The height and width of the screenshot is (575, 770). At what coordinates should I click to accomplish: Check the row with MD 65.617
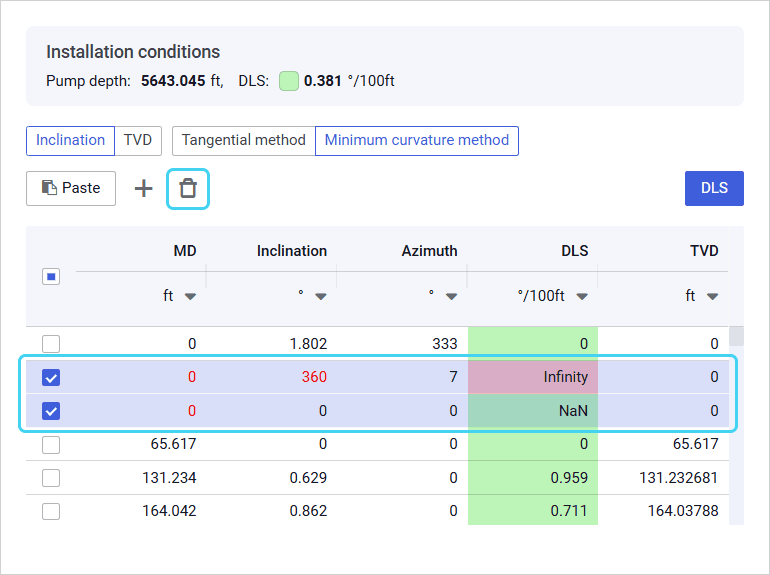(x=51, y=444)
